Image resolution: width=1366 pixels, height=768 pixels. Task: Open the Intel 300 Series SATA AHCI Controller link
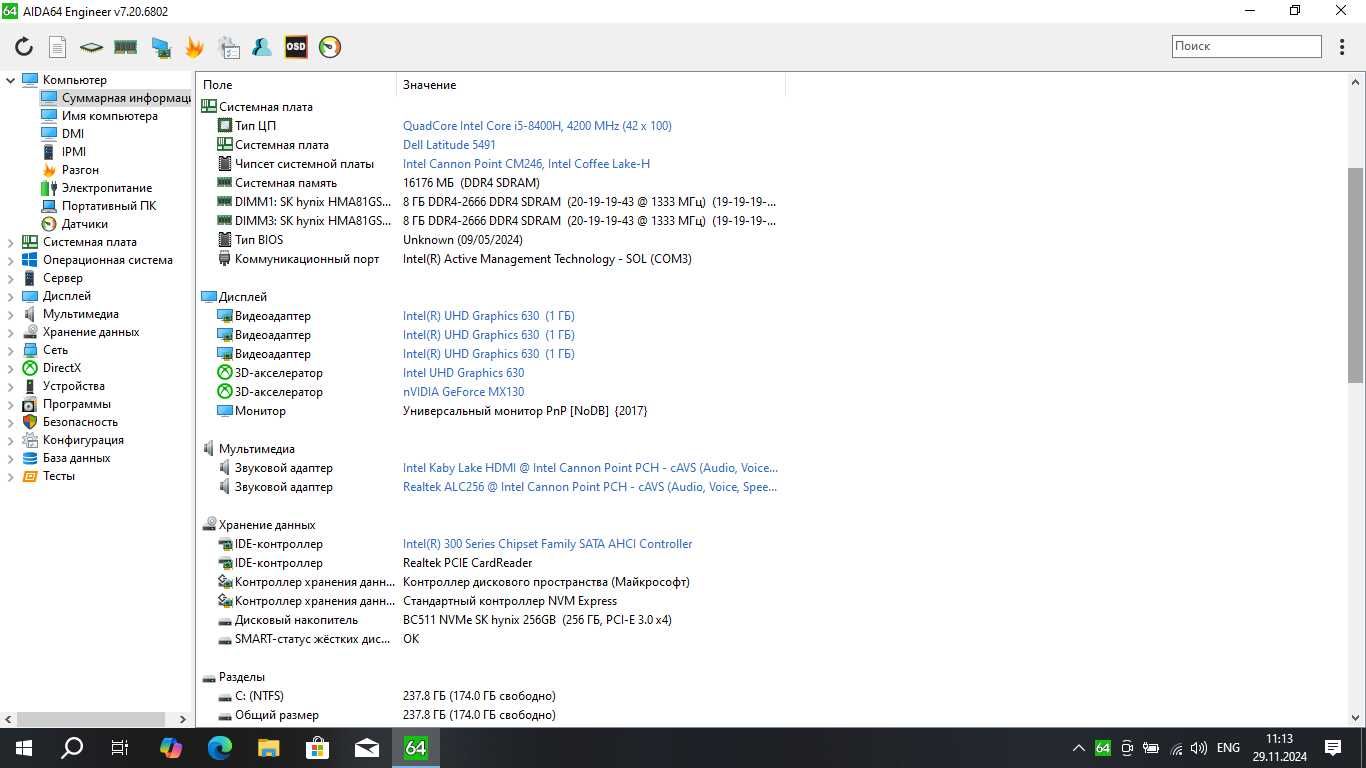547,544
